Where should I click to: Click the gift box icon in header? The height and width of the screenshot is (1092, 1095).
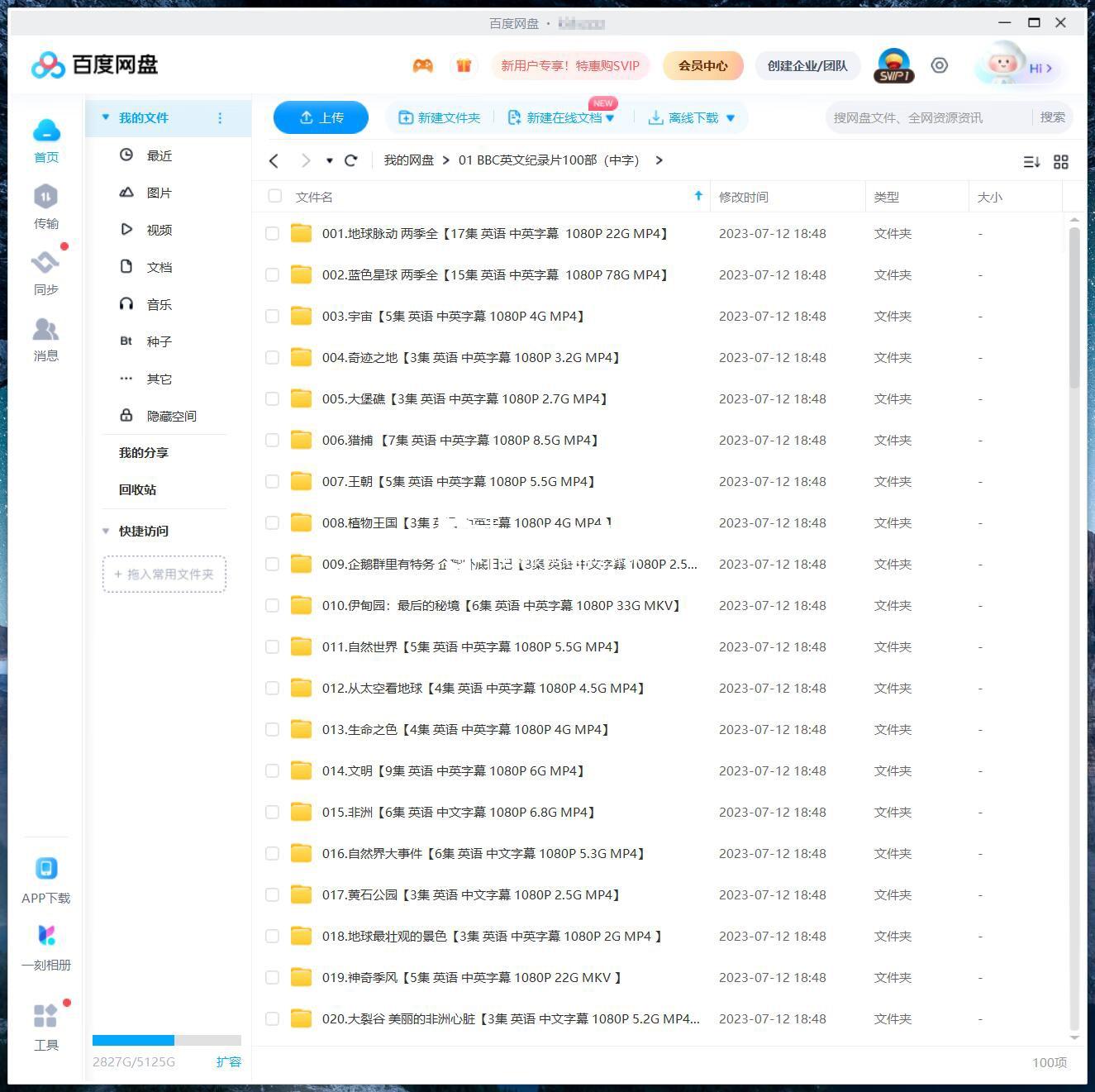tap(464, 65)
